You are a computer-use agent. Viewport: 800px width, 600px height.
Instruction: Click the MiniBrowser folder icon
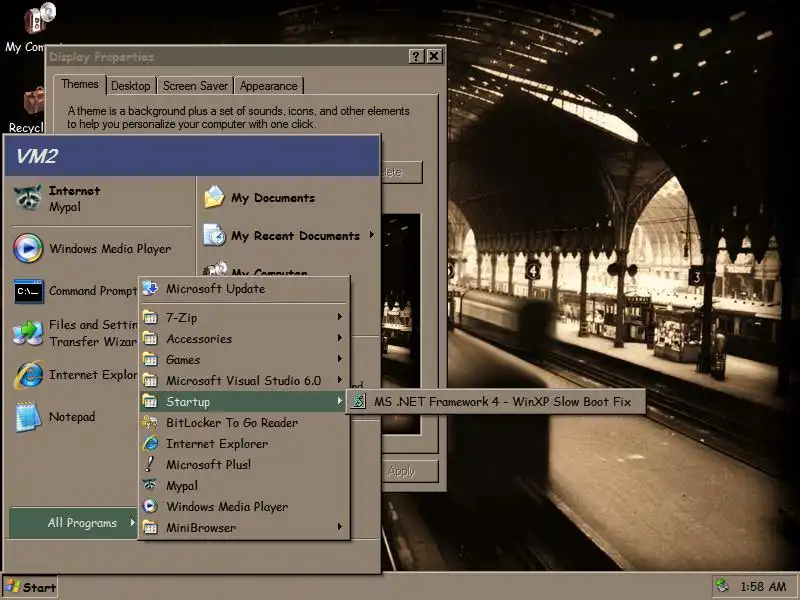150,527
